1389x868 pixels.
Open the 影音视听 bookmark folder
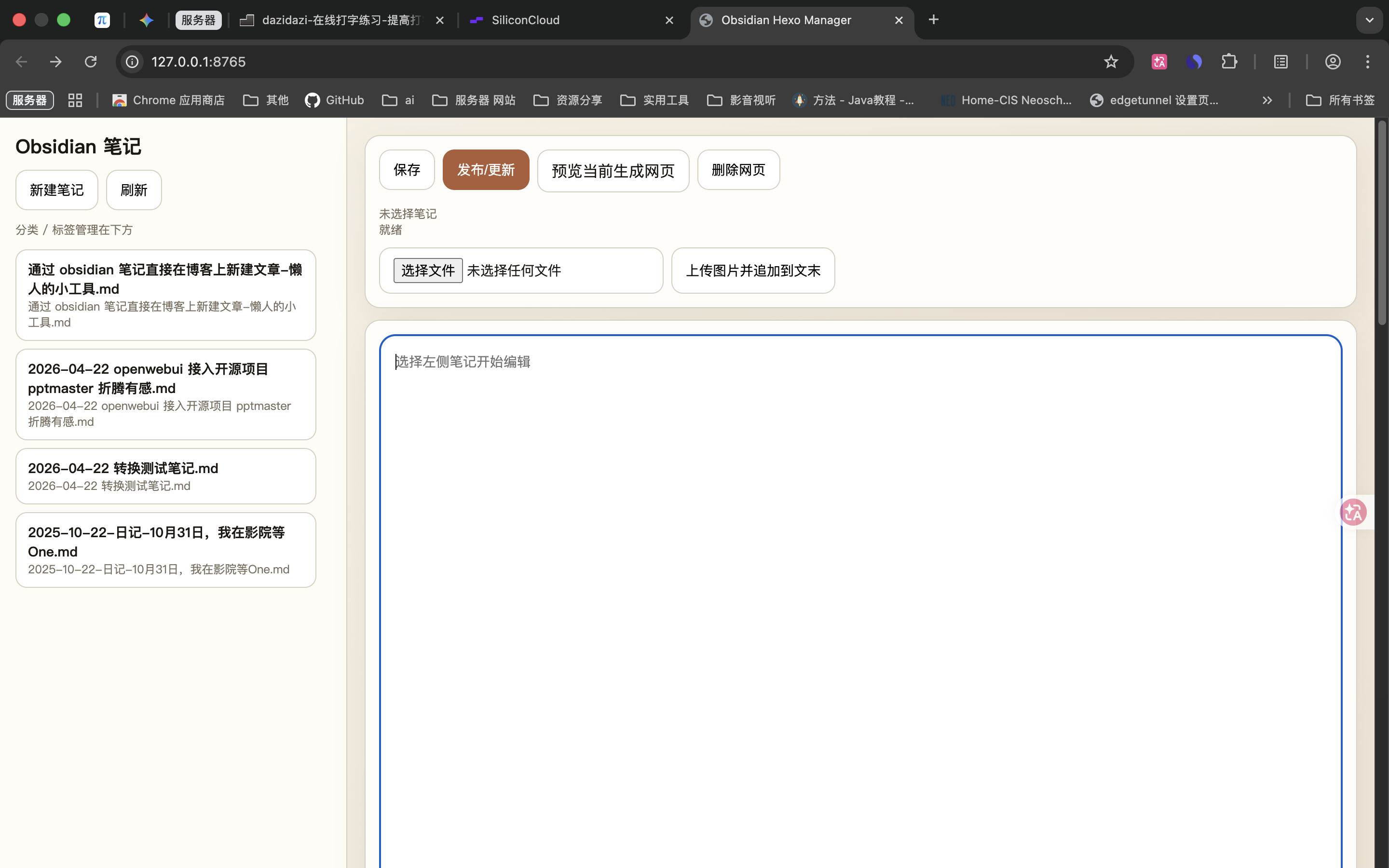coord(742,100)
